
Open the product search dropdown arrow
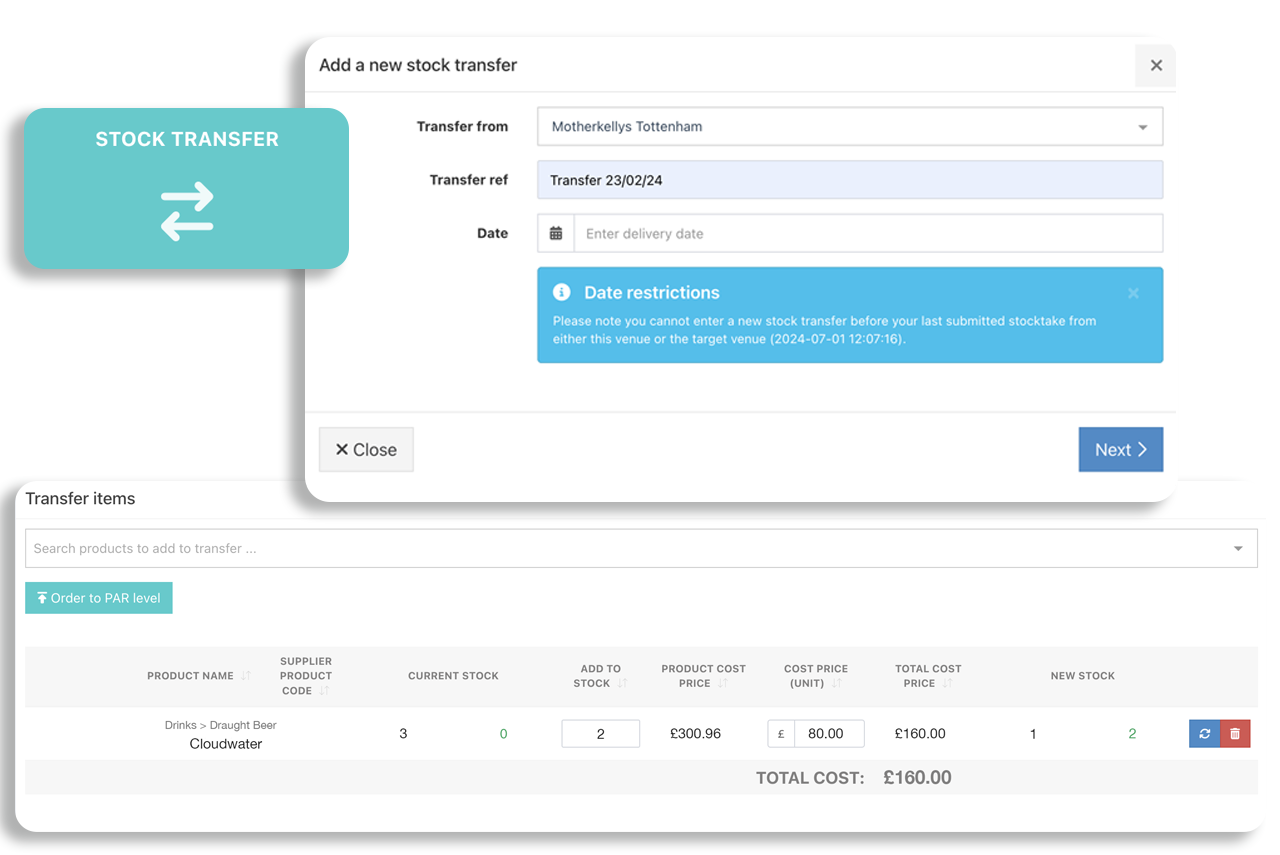coord(1238,549)
